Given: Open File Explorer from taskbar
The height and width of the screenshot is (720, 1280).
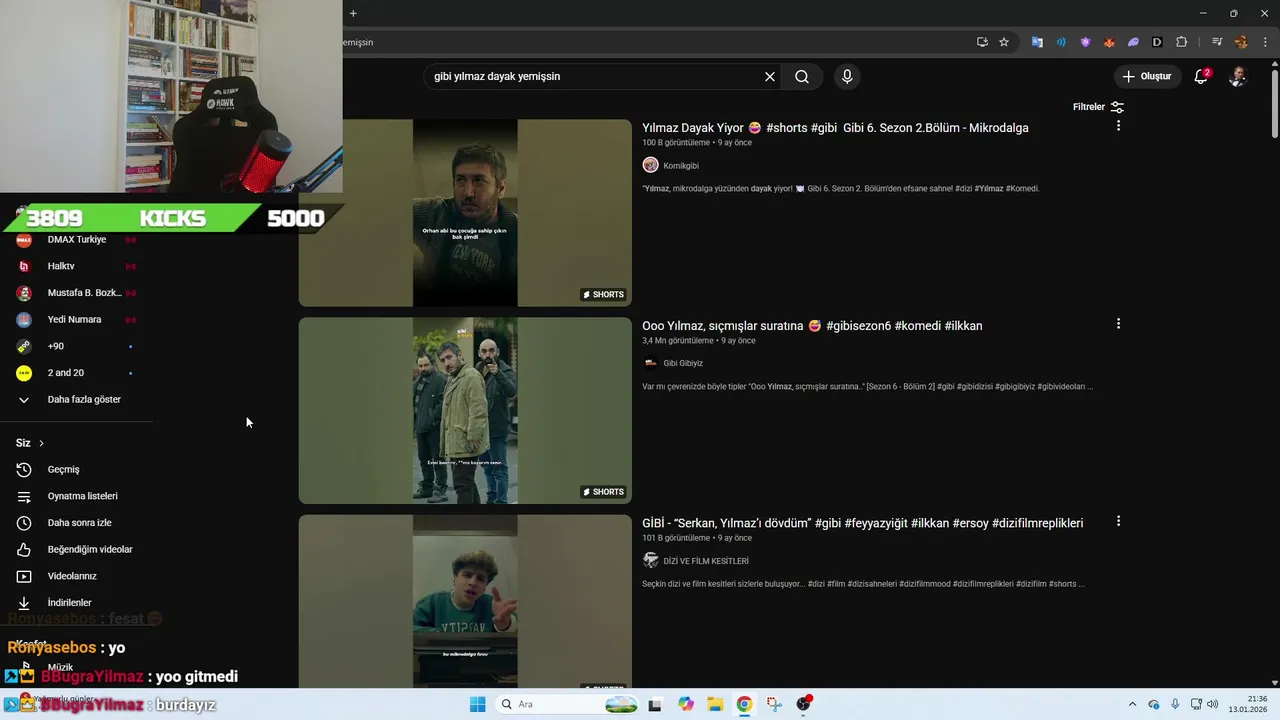Looking at the screenshot, I should coord(715,704).
